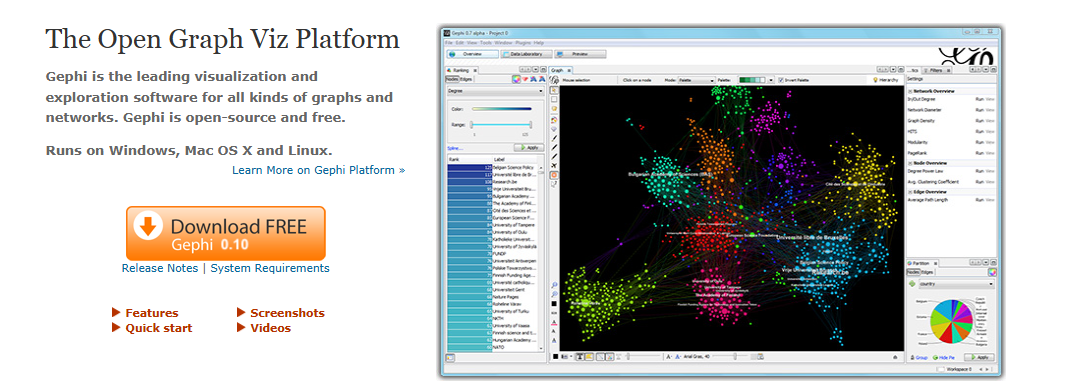Select the Ranking tab

point(461,70)
